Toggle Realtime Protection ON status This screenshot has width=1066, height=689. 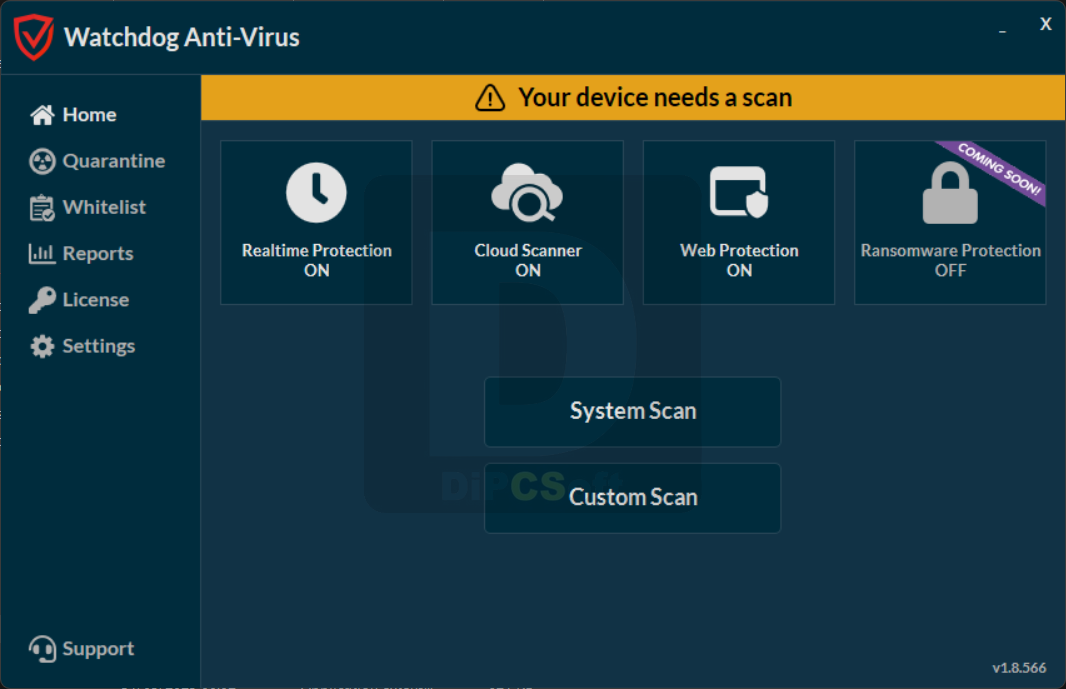[x=316, y=222]
